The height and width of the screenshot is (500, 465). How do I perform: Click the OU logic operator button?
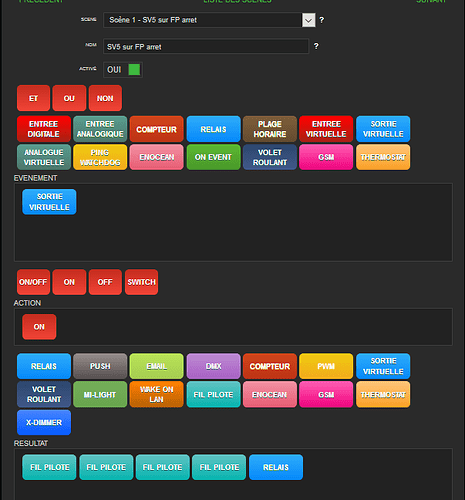point(69,98)
